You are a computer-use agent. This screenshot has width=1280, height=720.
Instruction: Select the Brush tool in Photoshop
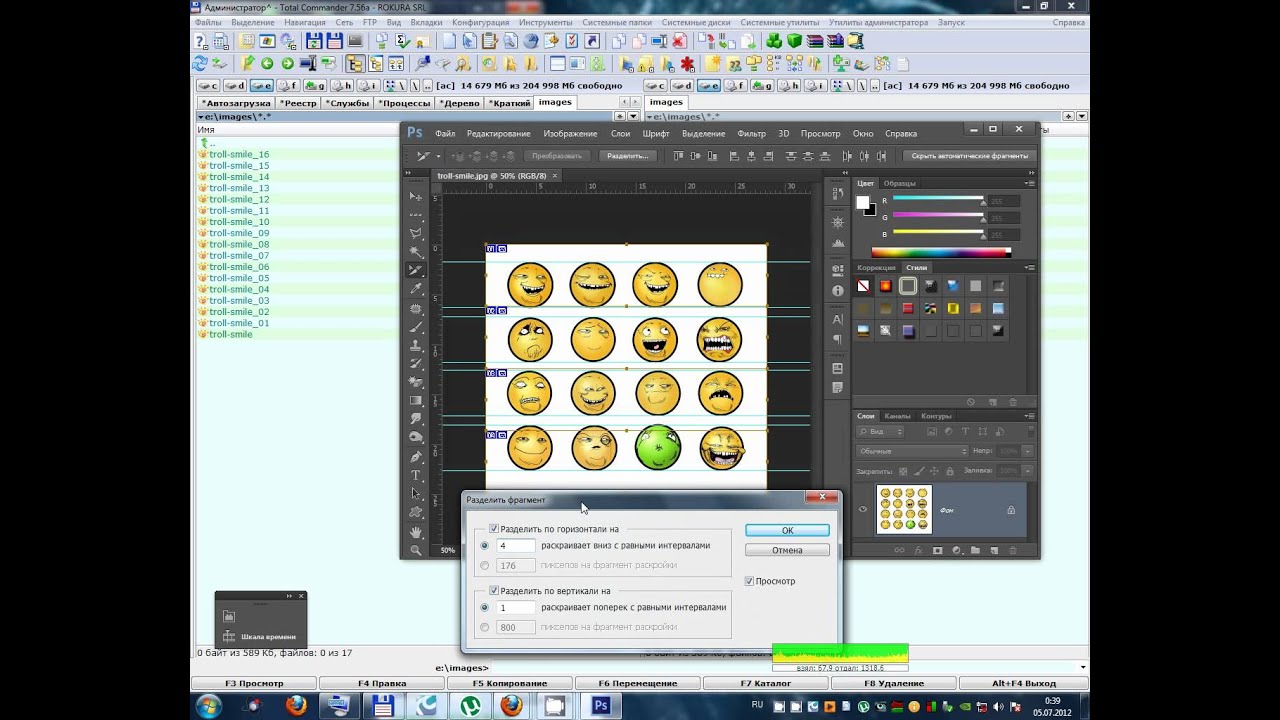point(416,326)
